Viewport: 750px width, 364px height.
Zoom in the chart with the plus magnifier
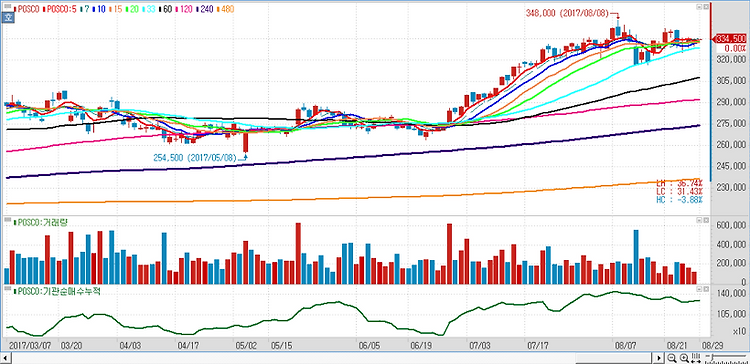coord(684,358)
